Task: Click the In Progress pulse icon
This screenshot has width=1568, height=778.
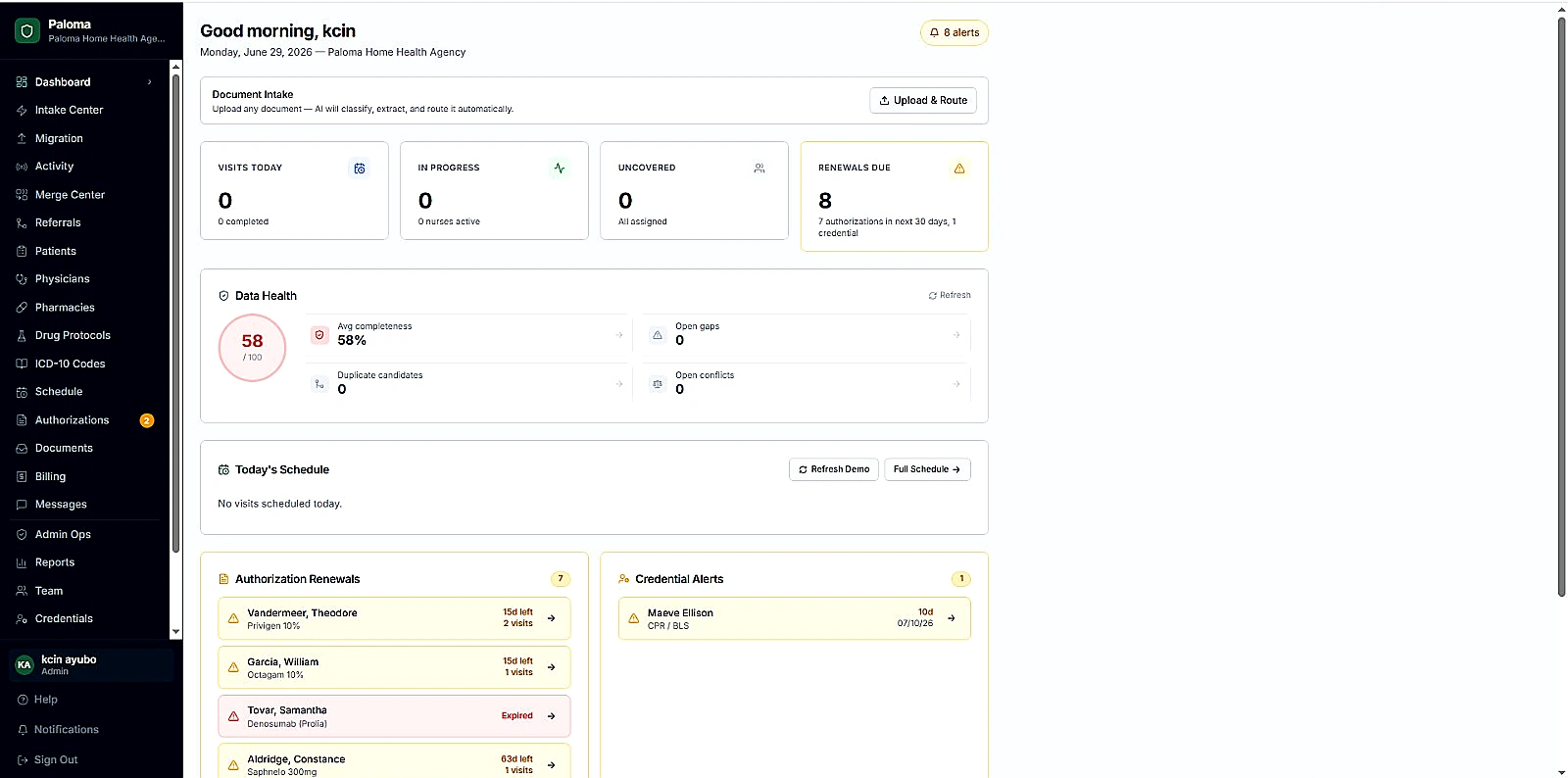Action: (x=560, y=169)
